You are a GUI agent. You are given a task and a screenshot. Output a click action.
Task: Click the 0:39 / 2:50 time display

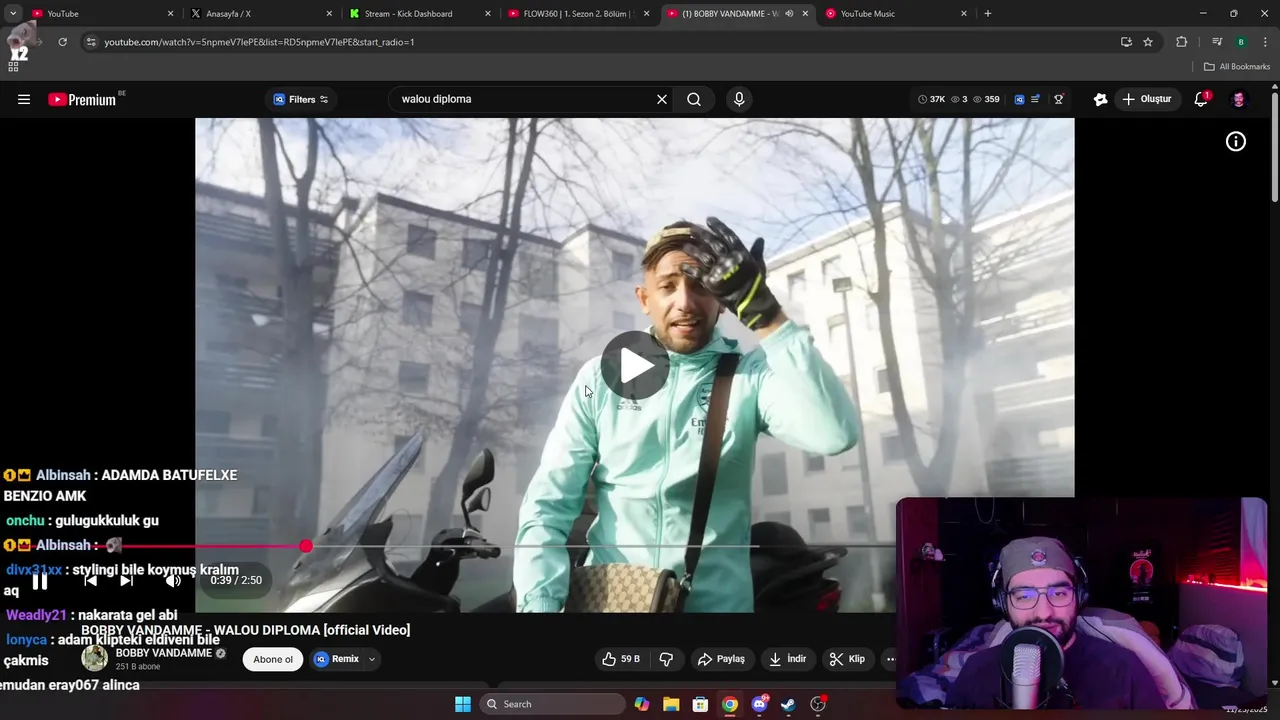pos(236,580)
